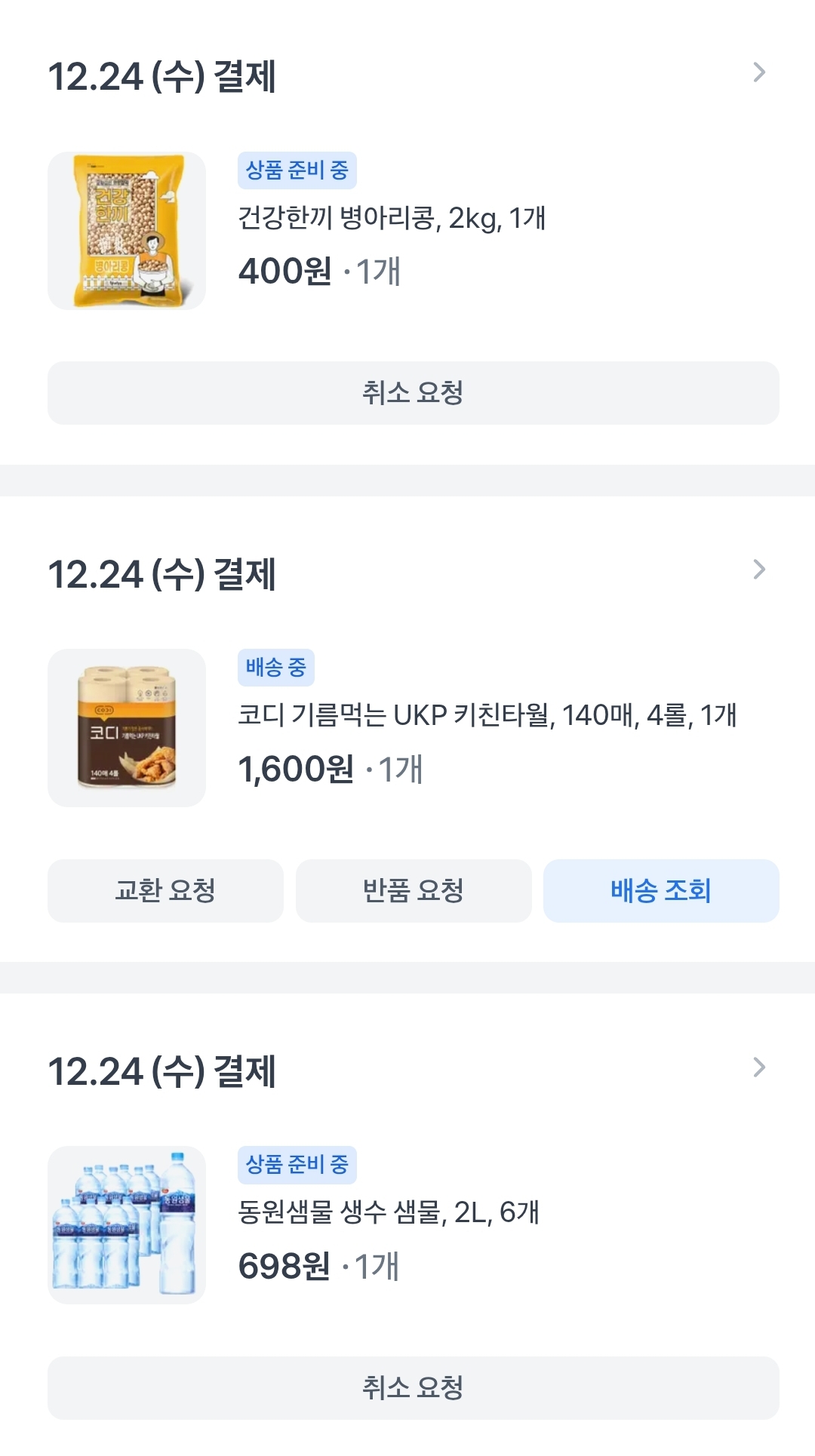Tap 상품 준비 중 badge on water order

[297, 1165]
